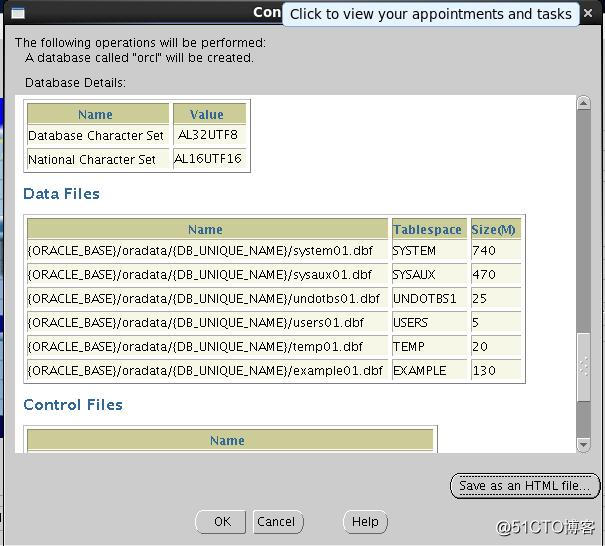
Task: Click the scrollbar down arrow
Action: (x=583, y=445)
